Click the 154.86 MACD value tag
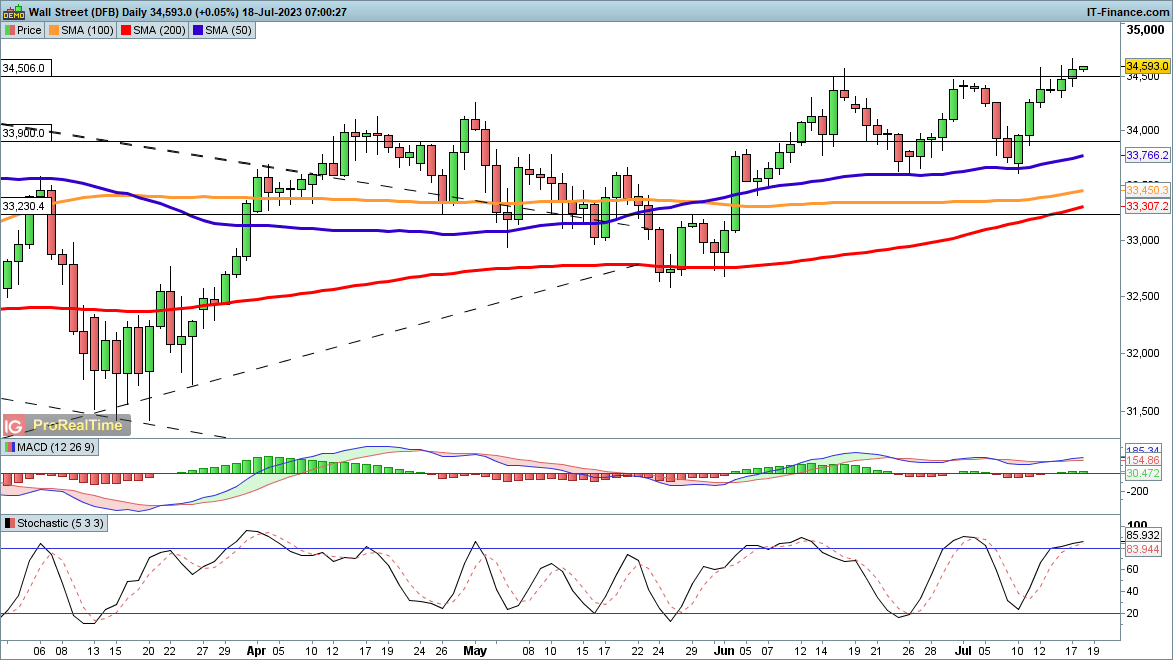Screen dimensions: 1173x660 pos(1143,460)
